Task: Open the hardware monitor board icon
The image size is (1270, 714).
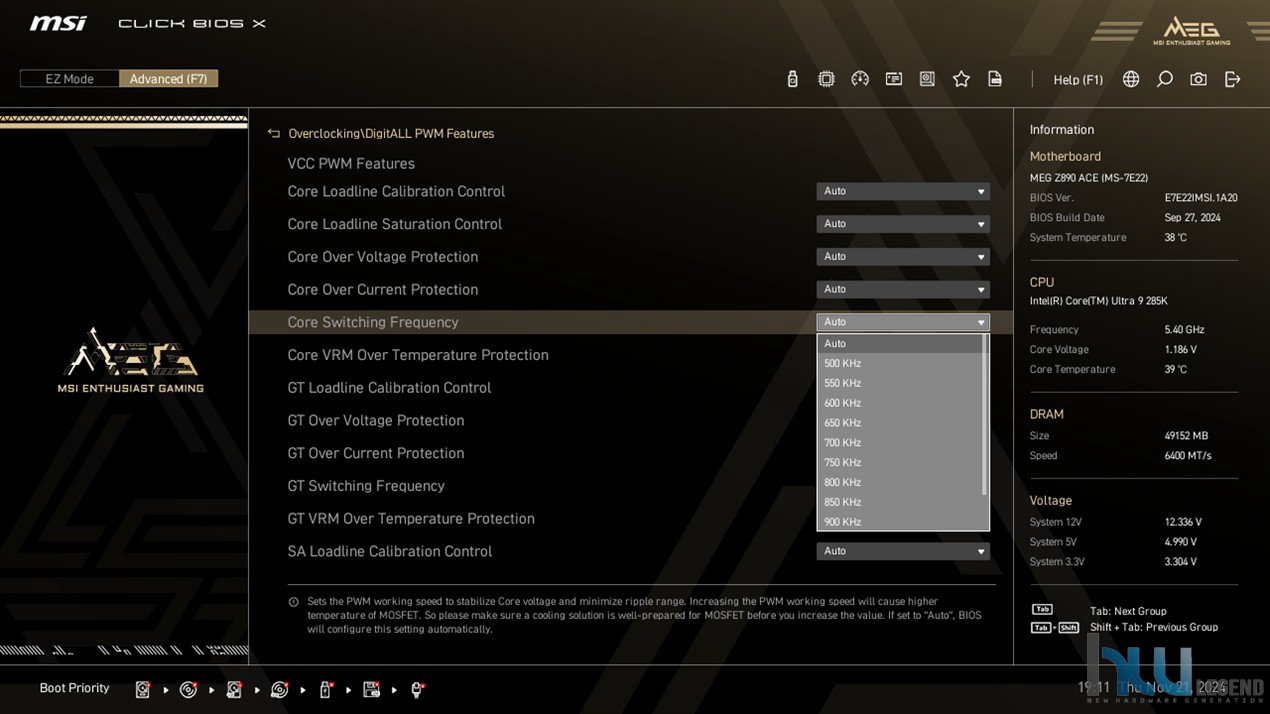Action: (927, 79)
